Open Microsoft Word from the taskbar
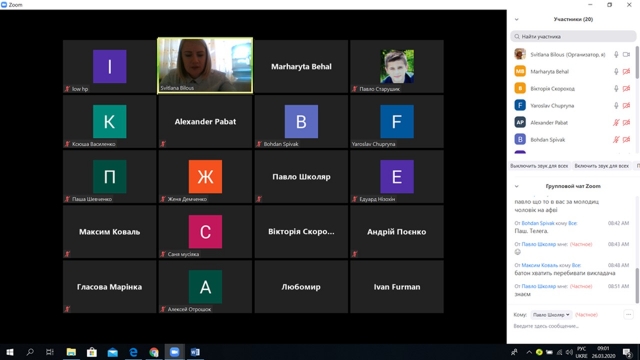 195,352
